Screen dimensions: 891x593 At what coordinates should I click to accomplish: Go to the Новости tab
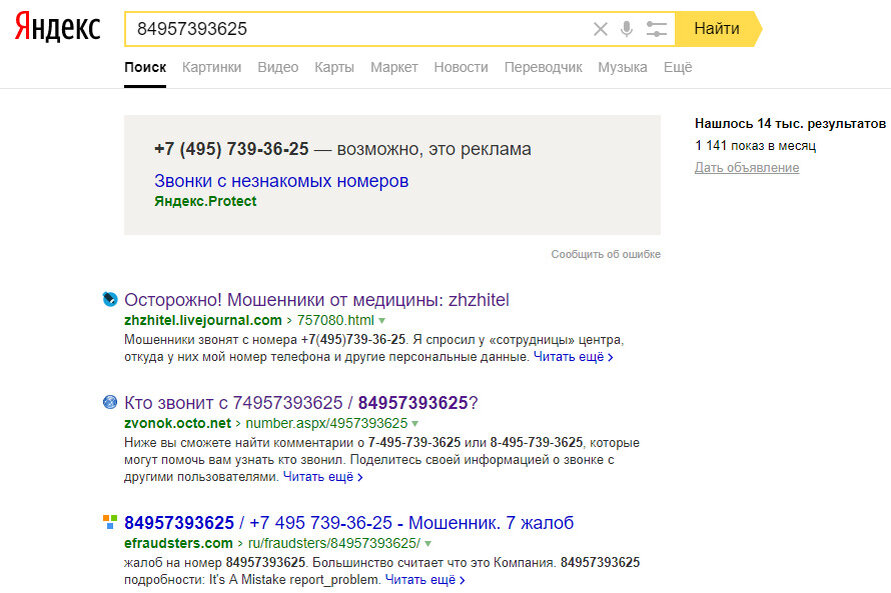click(461, 67)
